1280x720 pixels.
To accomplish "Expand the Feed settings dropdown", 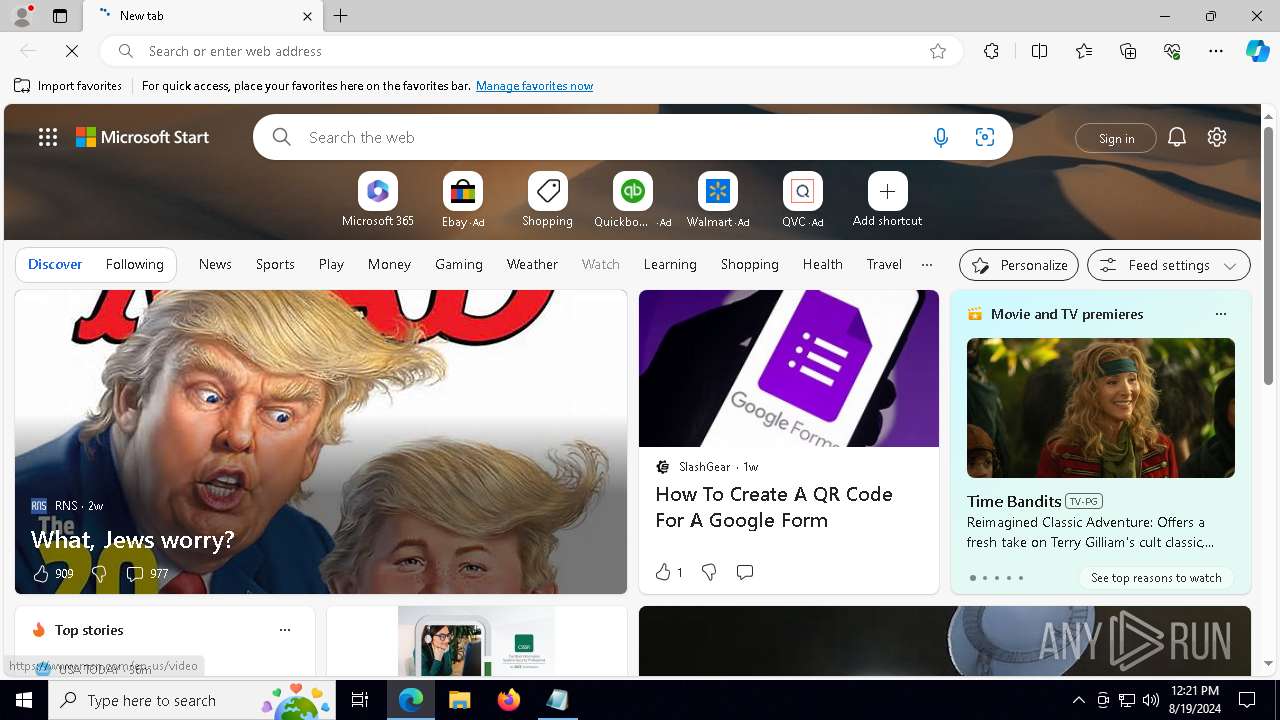I will click(x=1169, y=265).
